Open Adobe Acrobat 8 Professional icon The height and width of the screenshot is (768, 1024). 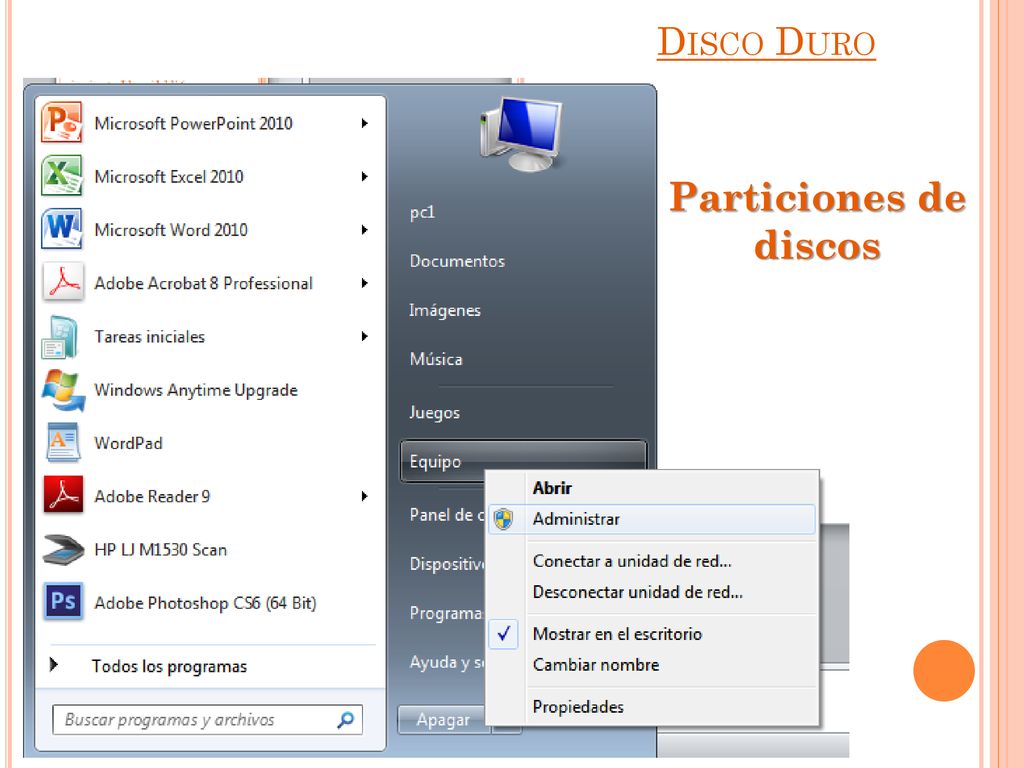(x=63, y=282)
